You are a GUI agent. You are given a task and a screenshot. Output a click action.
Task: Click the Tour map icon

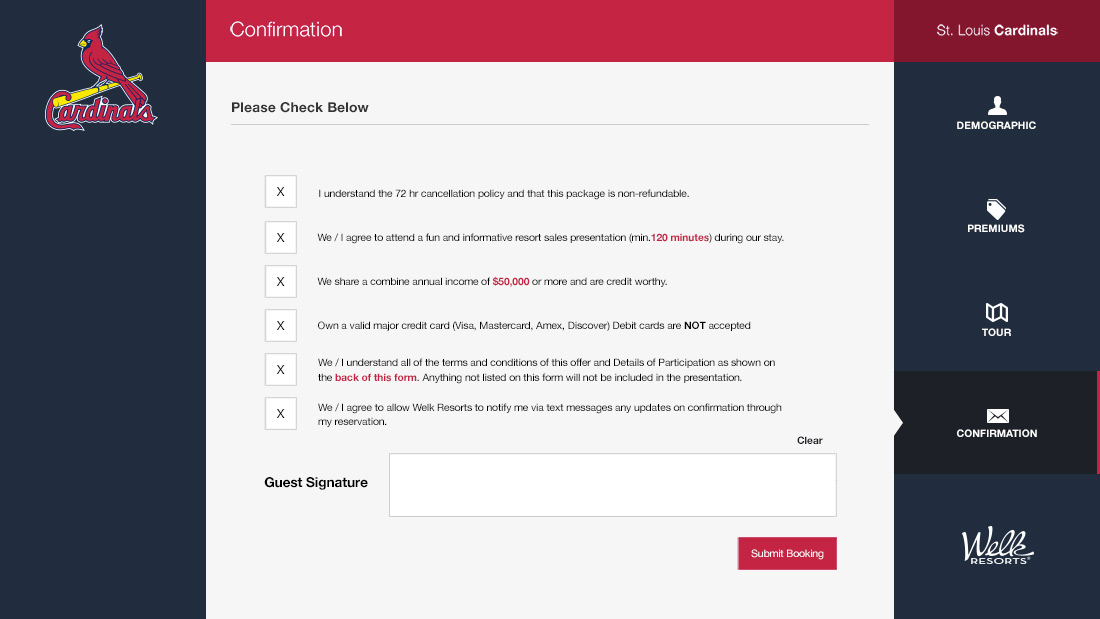(997, 312)
